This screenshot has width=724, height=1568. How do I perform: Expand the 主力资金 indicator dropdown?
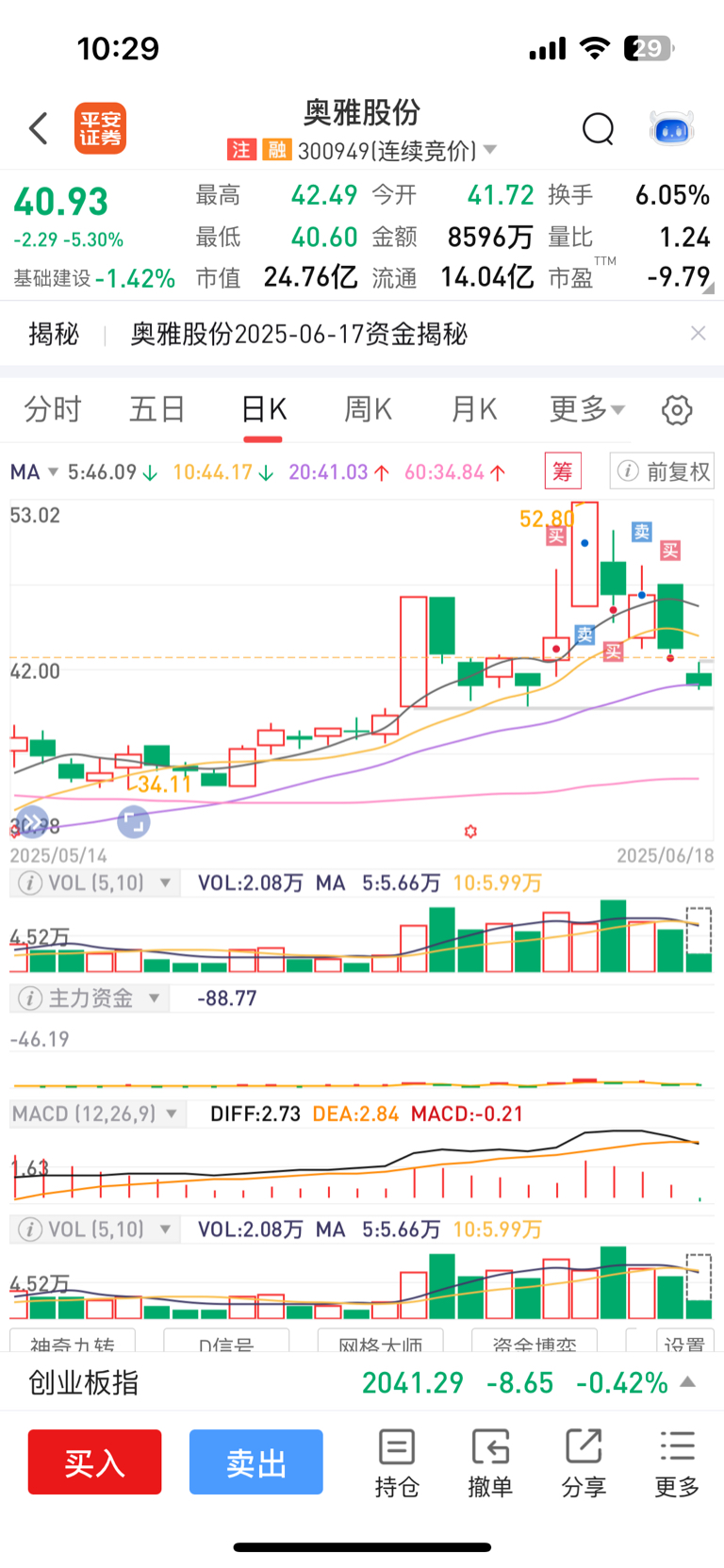click(x=154, y=999)
